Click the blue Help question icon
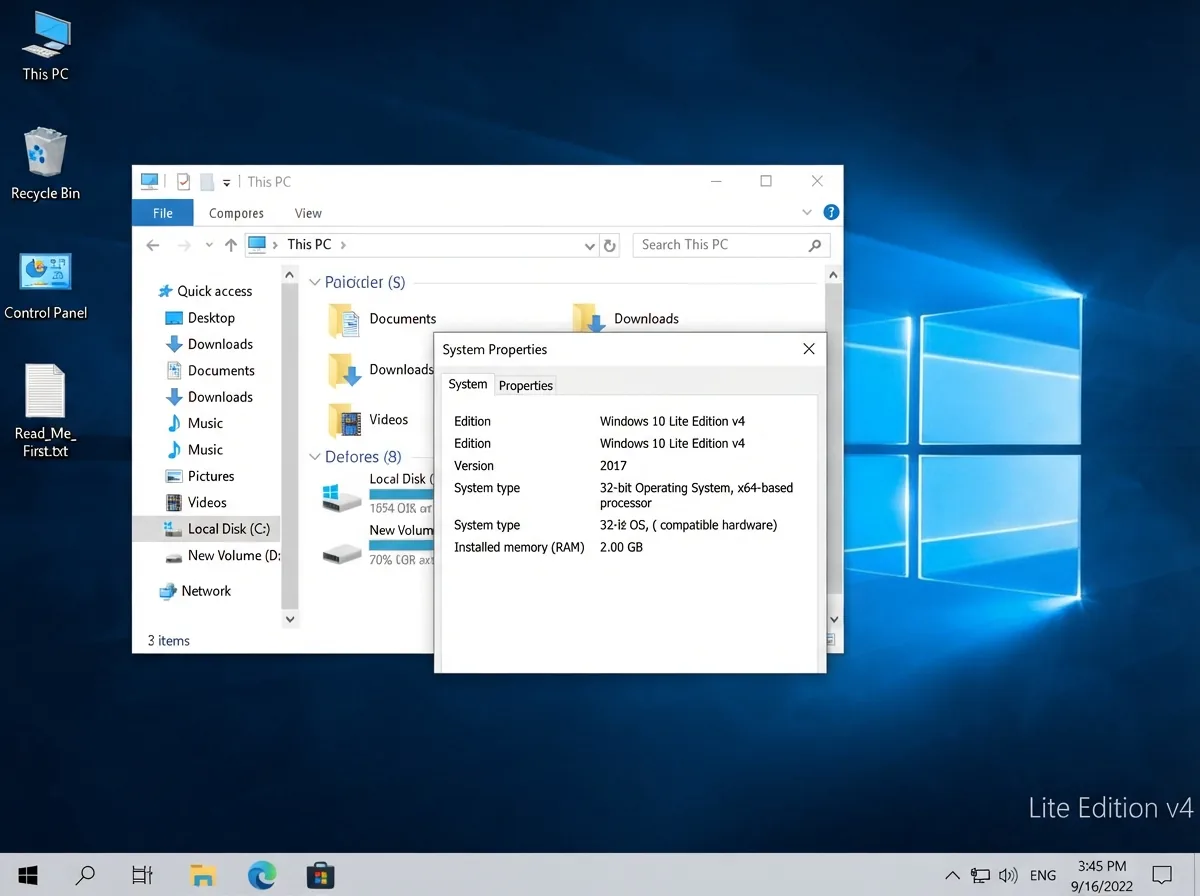Viewport: 1200px width, 896px height. coord(831,213)
